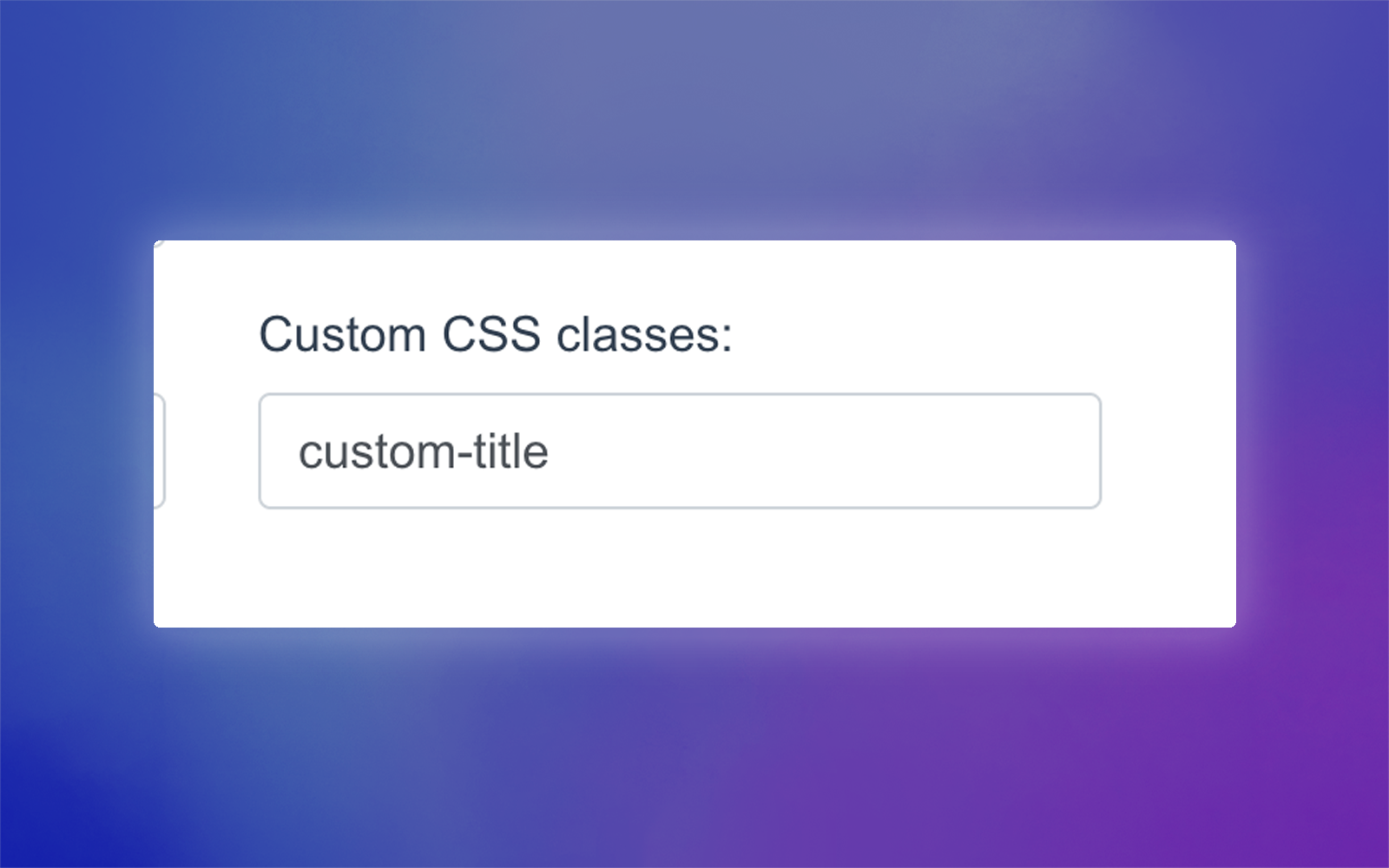
Task: Click the "Custom CSS classes:" label
Action: click(496, 334)
